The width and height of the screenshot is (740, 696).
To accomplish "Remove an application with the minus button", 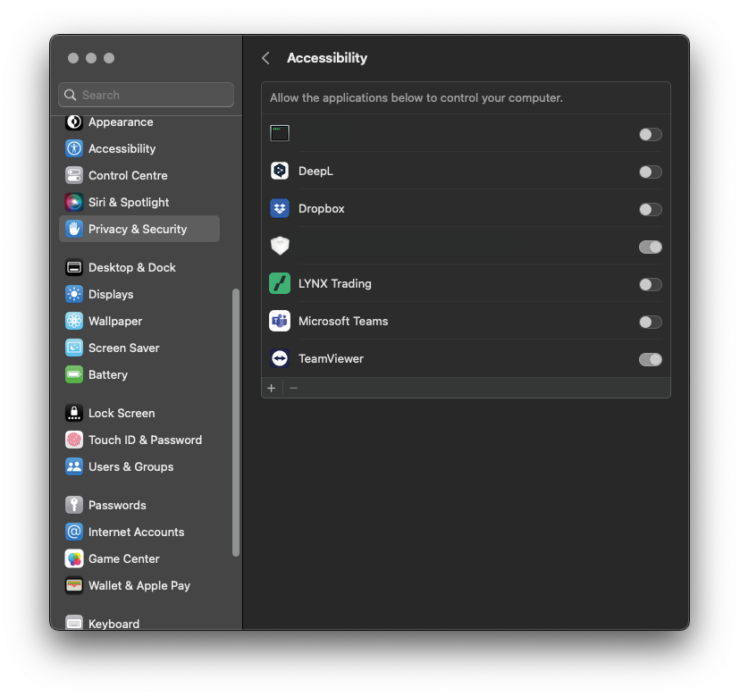I will [x=294, y=388].
